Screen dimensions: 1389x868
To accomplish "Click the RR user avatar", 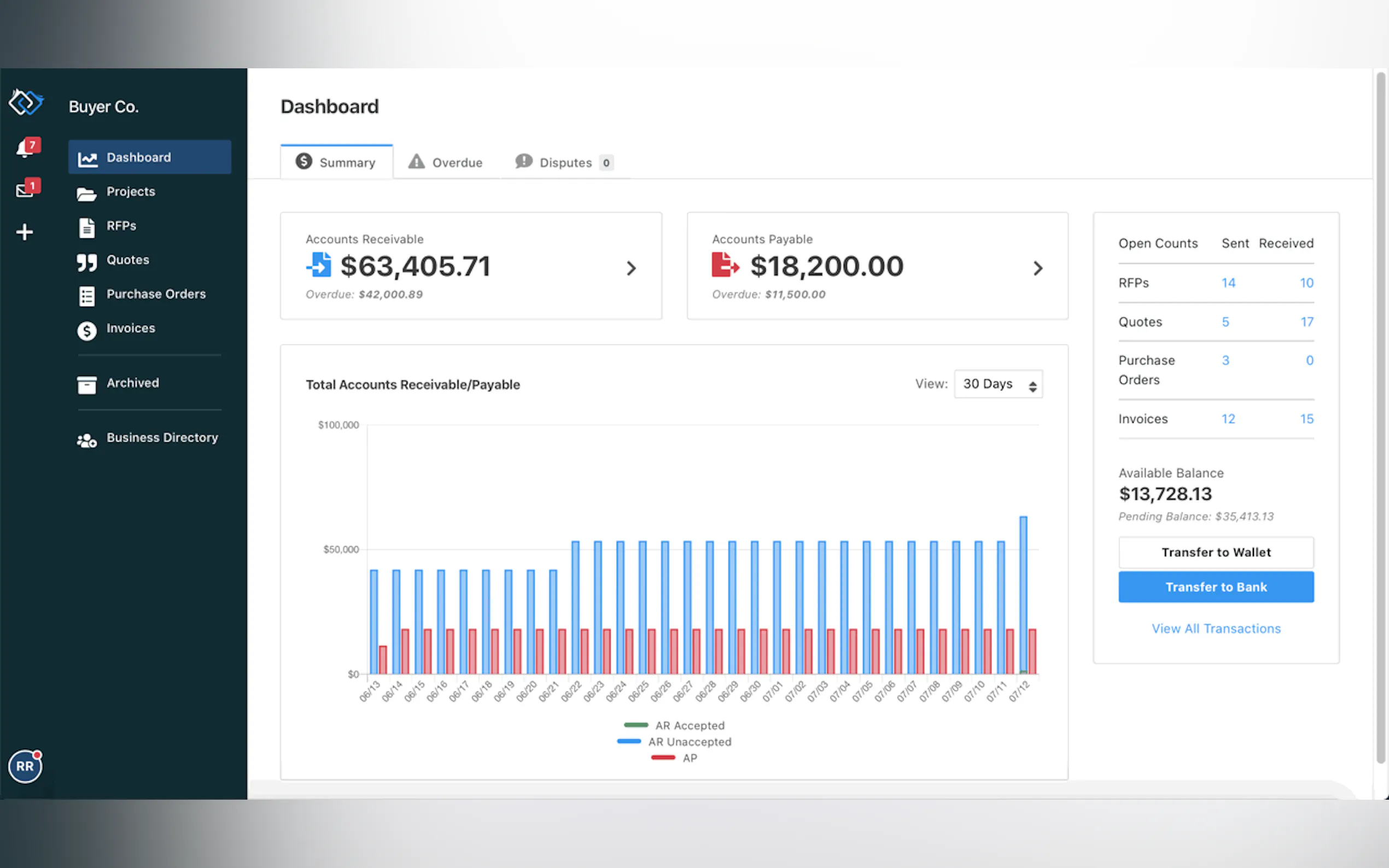I will (25, 766).
